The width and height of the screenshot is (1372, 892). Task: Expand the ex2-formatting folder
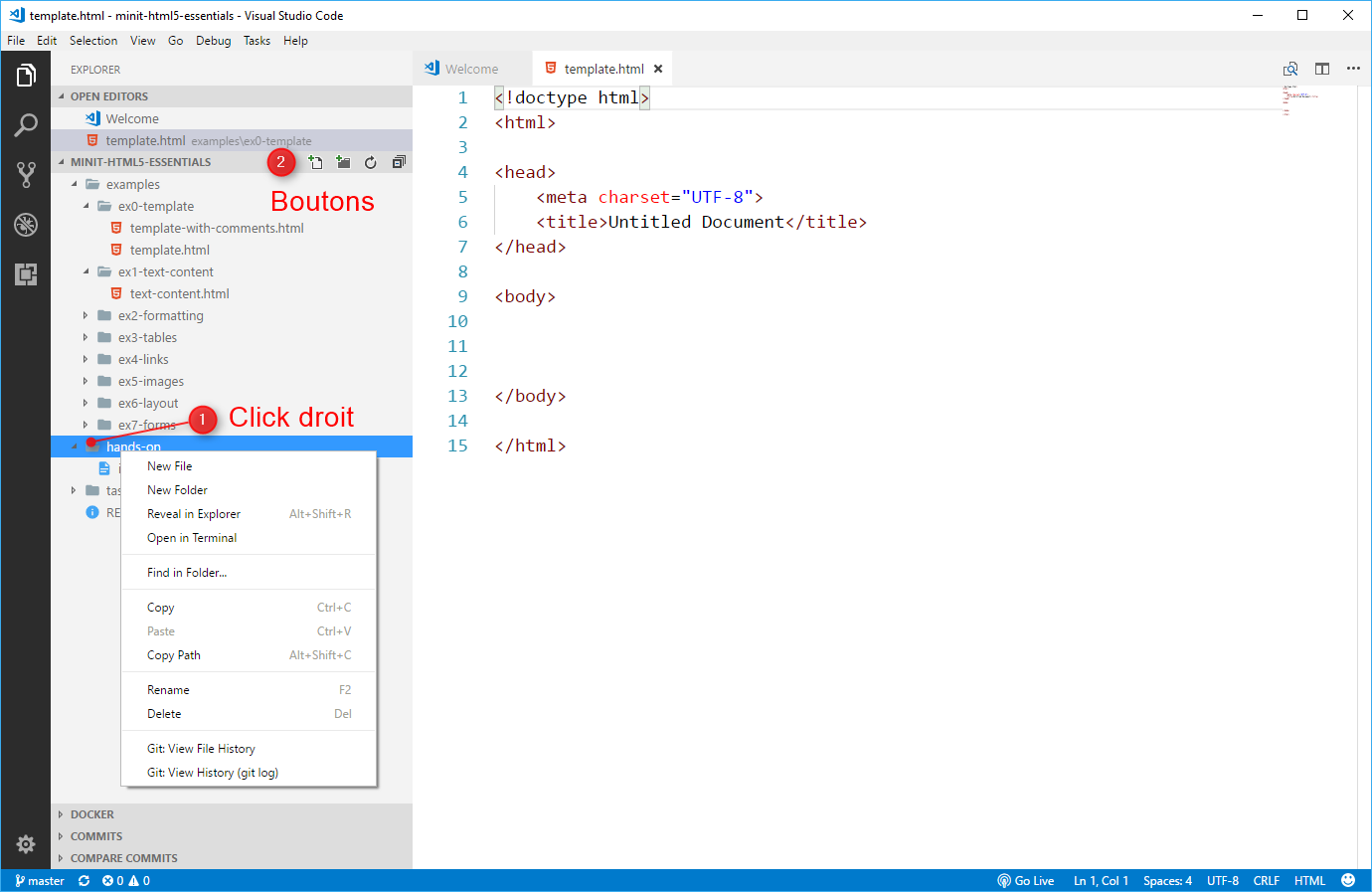[160, 315]
